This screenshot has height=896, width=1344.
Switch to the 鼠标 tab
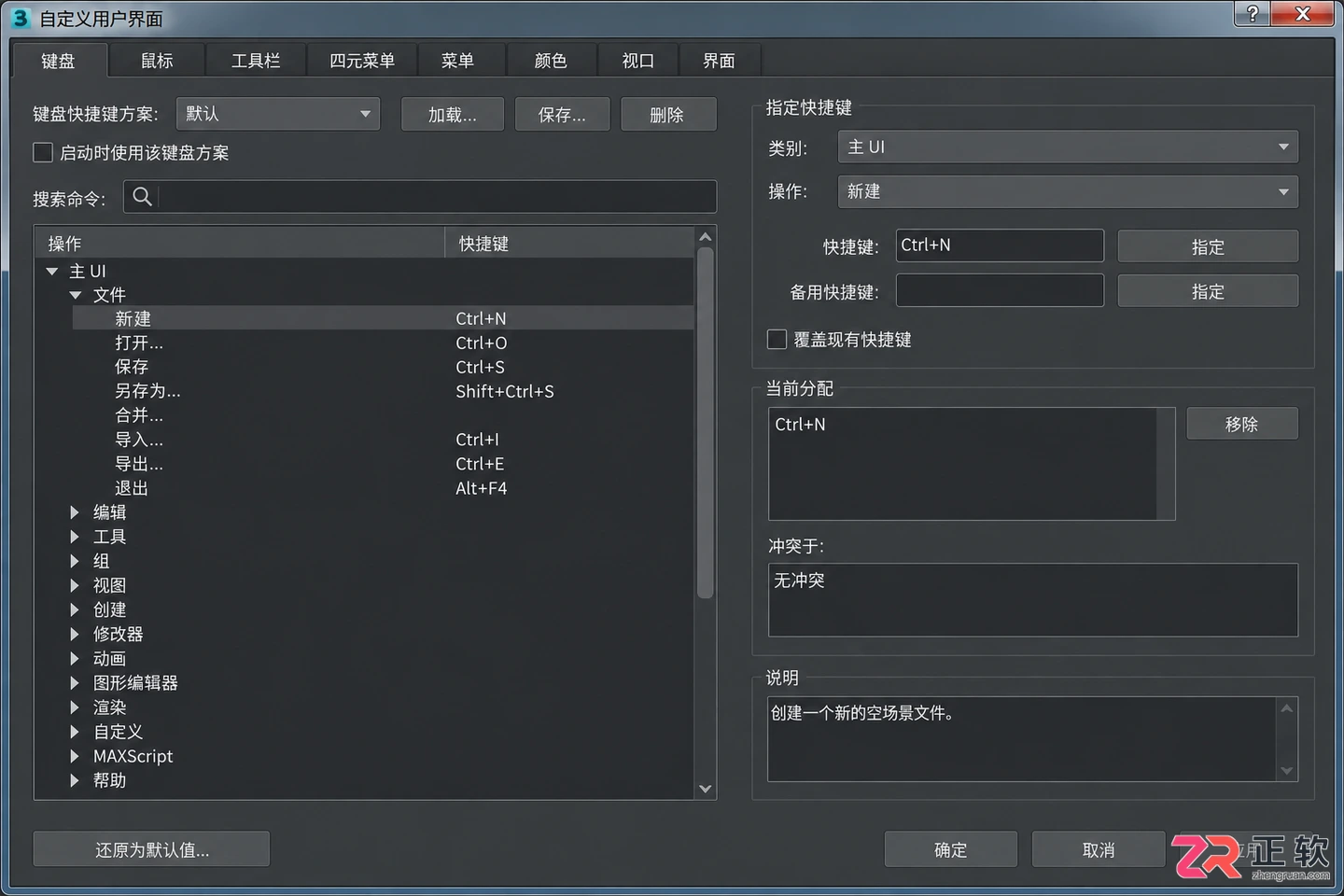(157, 61)
